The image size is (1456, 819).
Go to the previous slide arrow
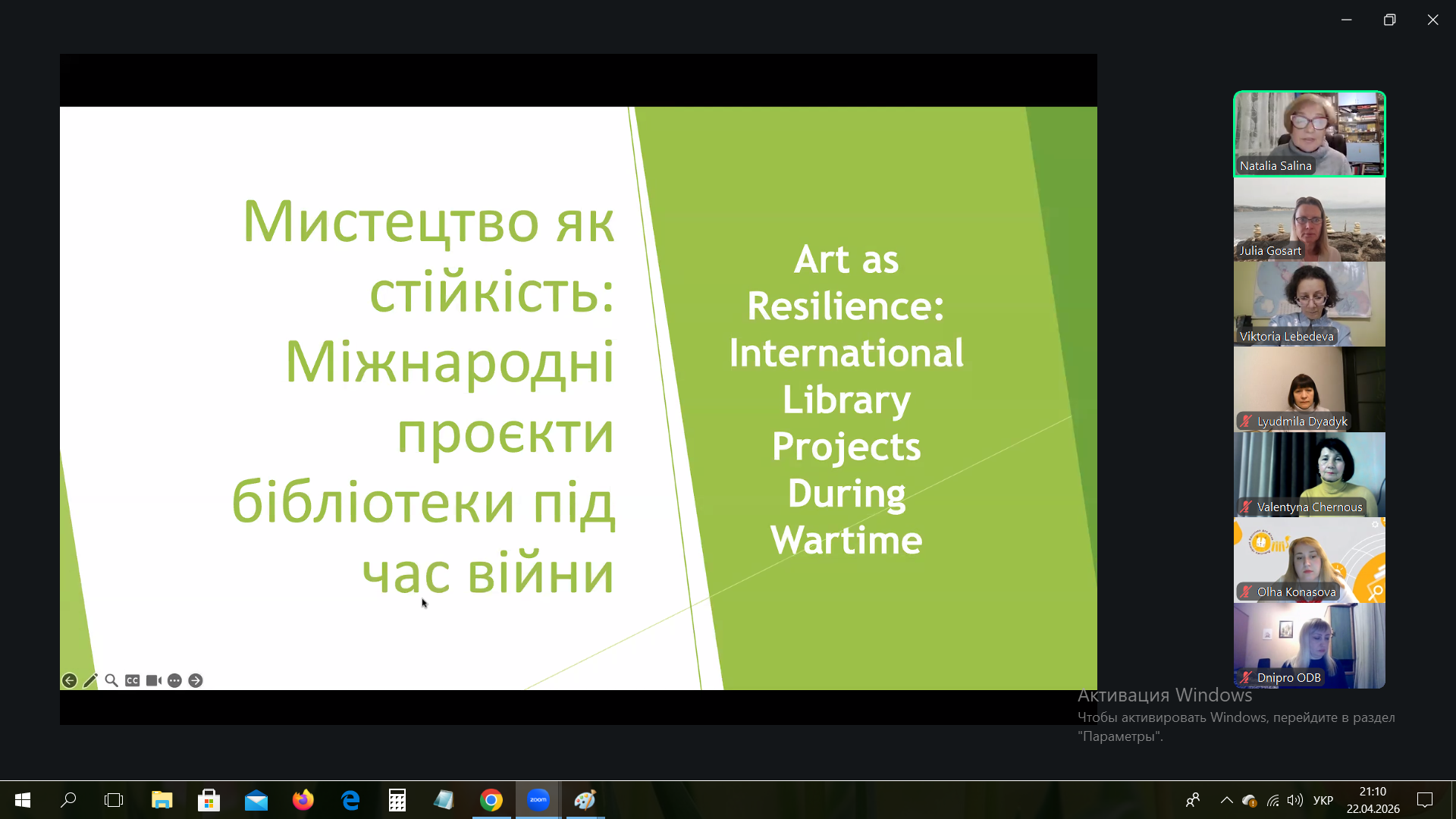69,680
